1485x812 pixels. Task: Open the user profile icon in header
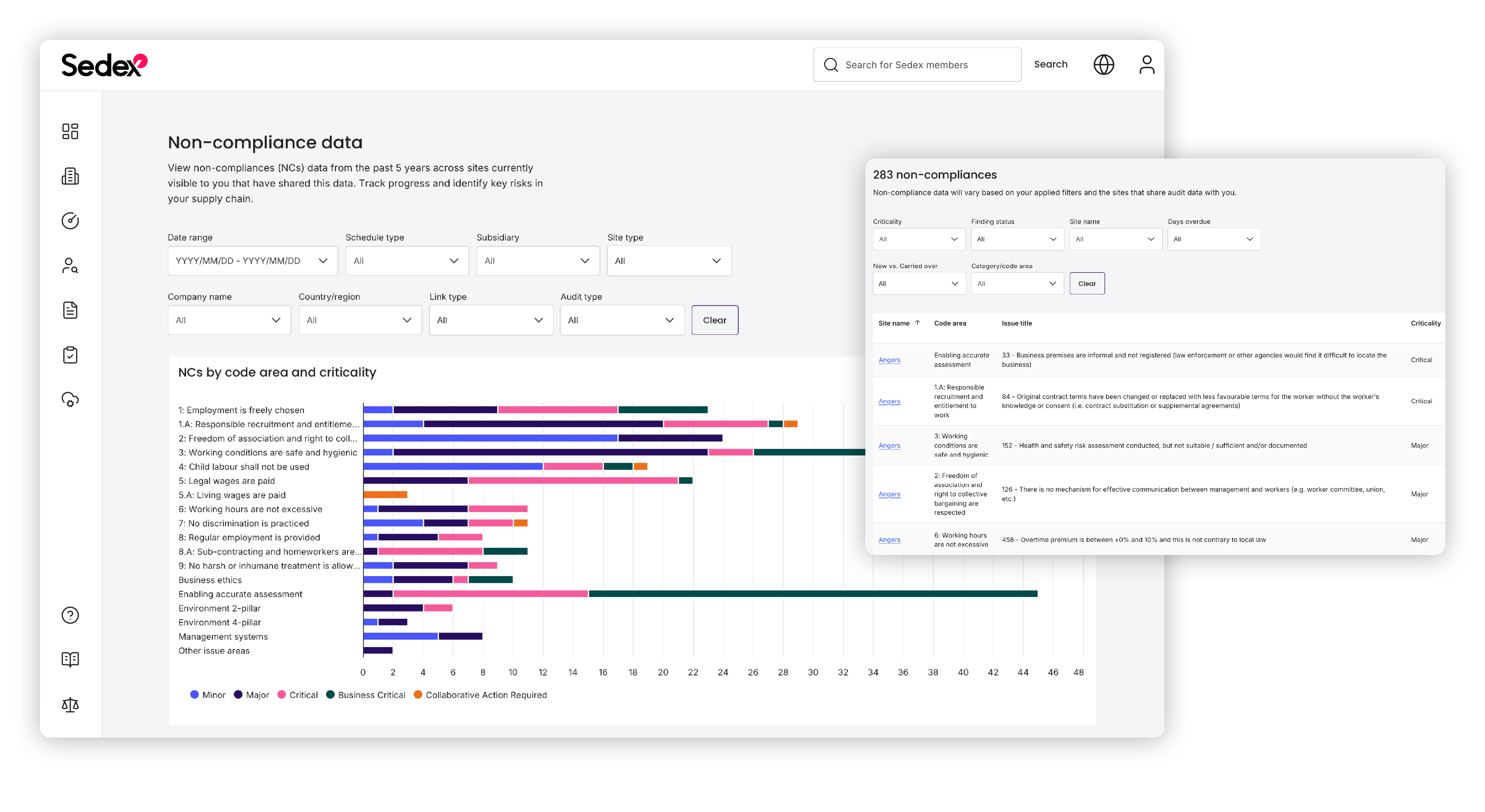[x=1147, y=65]
